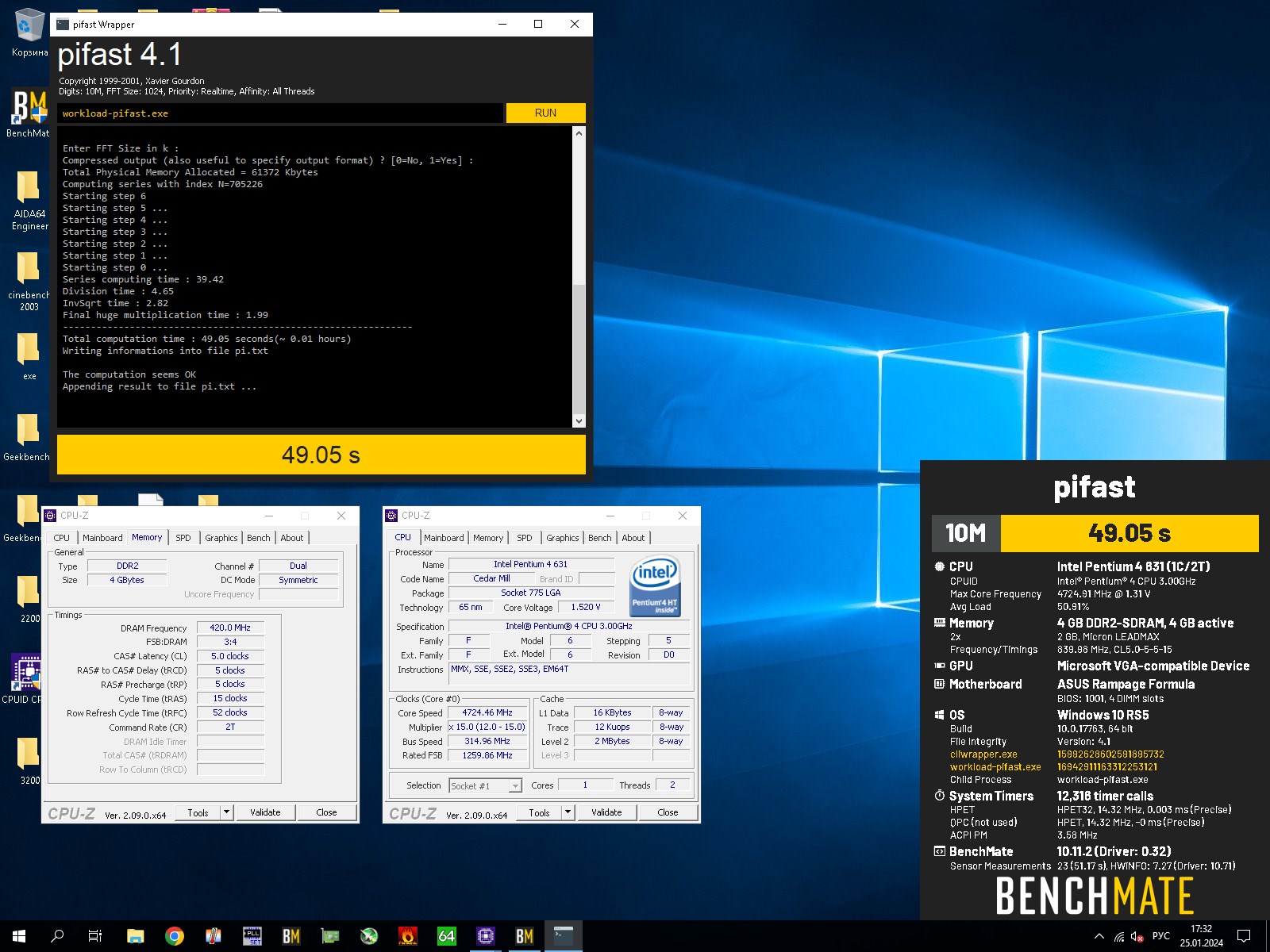Image resolution: width=1270 pixels, height=952 pixels.
Task: Launch Google Chrome from the taskbar
Action: [175, 936]
